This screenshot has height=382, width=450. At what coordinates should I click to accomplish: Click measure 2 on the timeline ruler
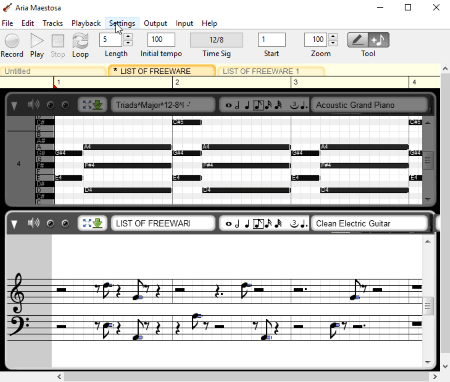pyautogui.click(x=178, y=82)
